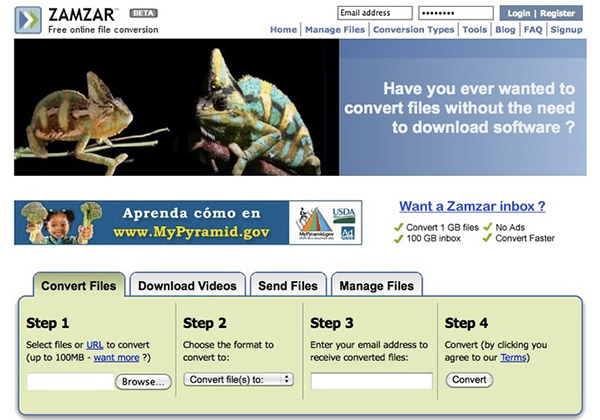The width and height of the screenshot is (600, 420).
Task: Go to Home in the top navigation
Action: pyautogui.click(x=283, y=30)
